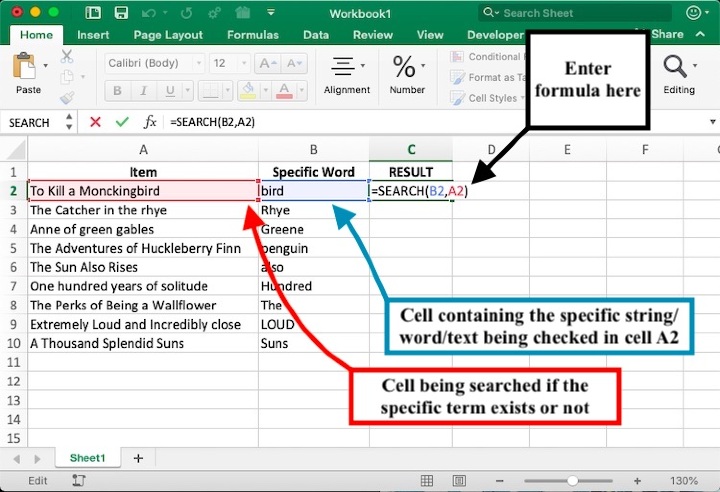The image size is (720, 492).
Task: Click the Share button
Action: (x=667, y=34)
